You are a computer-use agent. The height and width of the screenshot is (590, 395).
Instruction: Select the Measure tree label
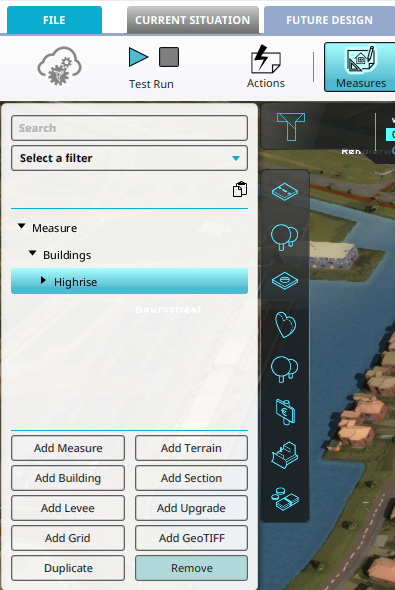(x=55, y=228)
